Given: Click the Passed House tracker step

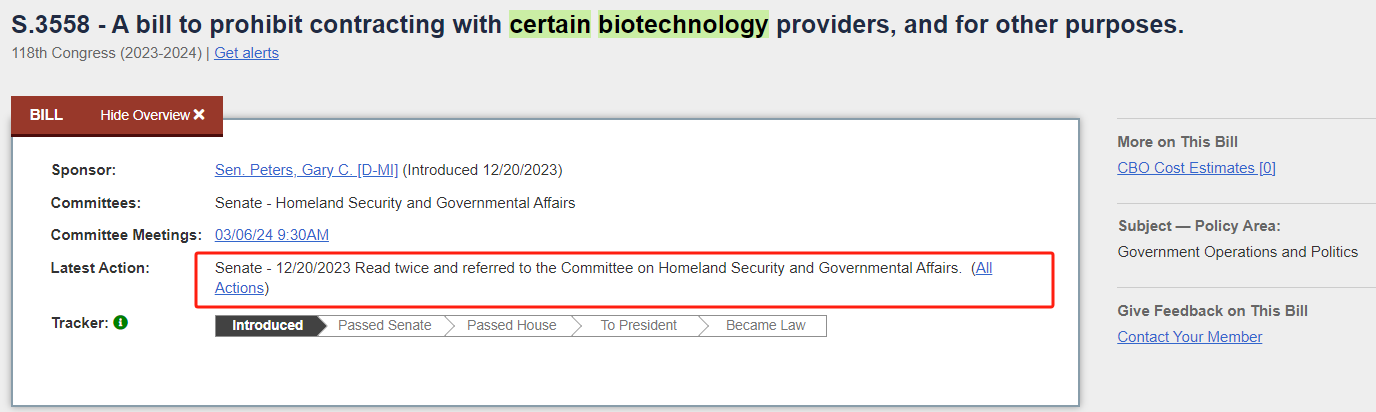Looking at the screenshot, I should point(511,325).
